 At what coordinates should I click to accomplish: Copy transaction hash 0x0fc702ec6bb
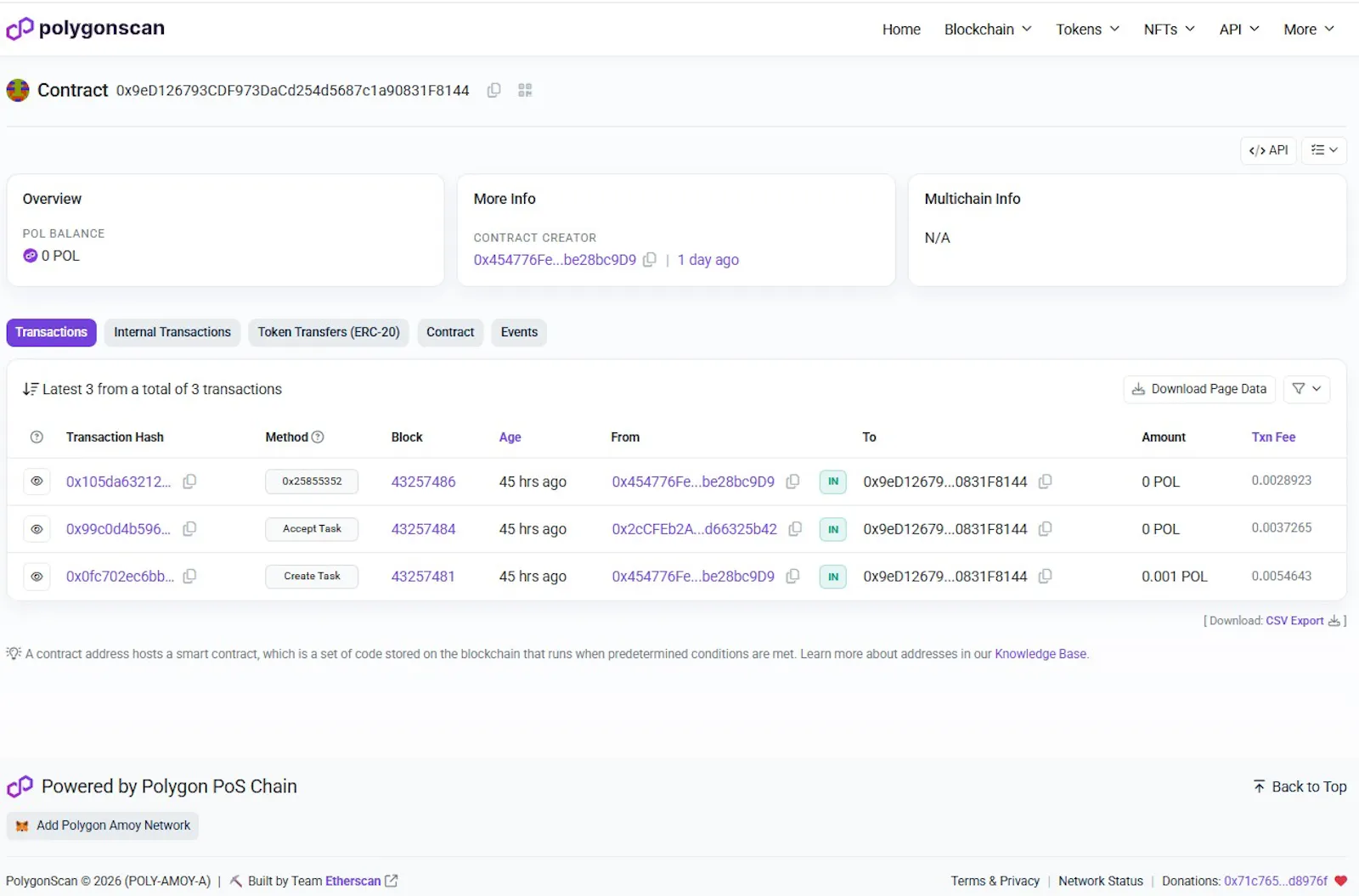coord(189,577)
